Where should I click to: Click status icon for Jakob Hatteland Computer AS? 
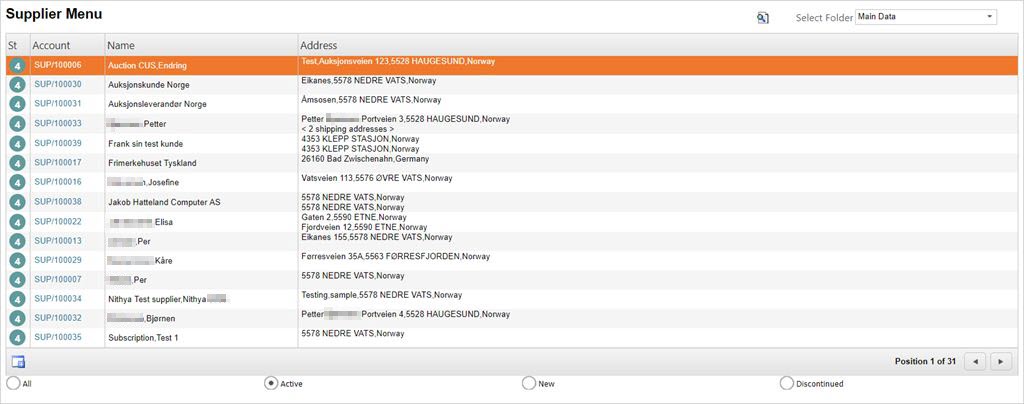[17, 202]
